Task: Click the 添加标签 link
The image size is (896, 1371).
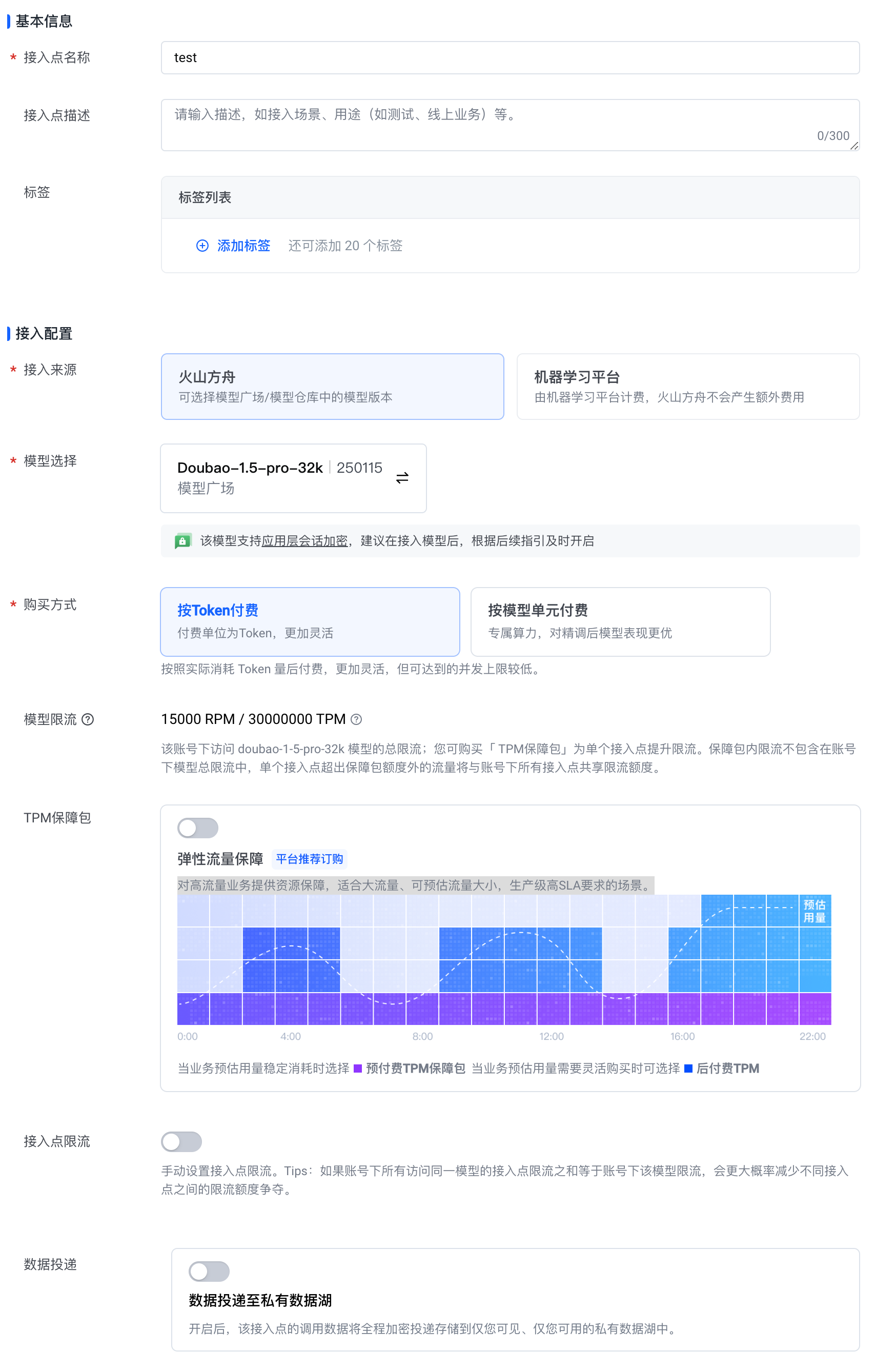Action: tap(243, 246)
